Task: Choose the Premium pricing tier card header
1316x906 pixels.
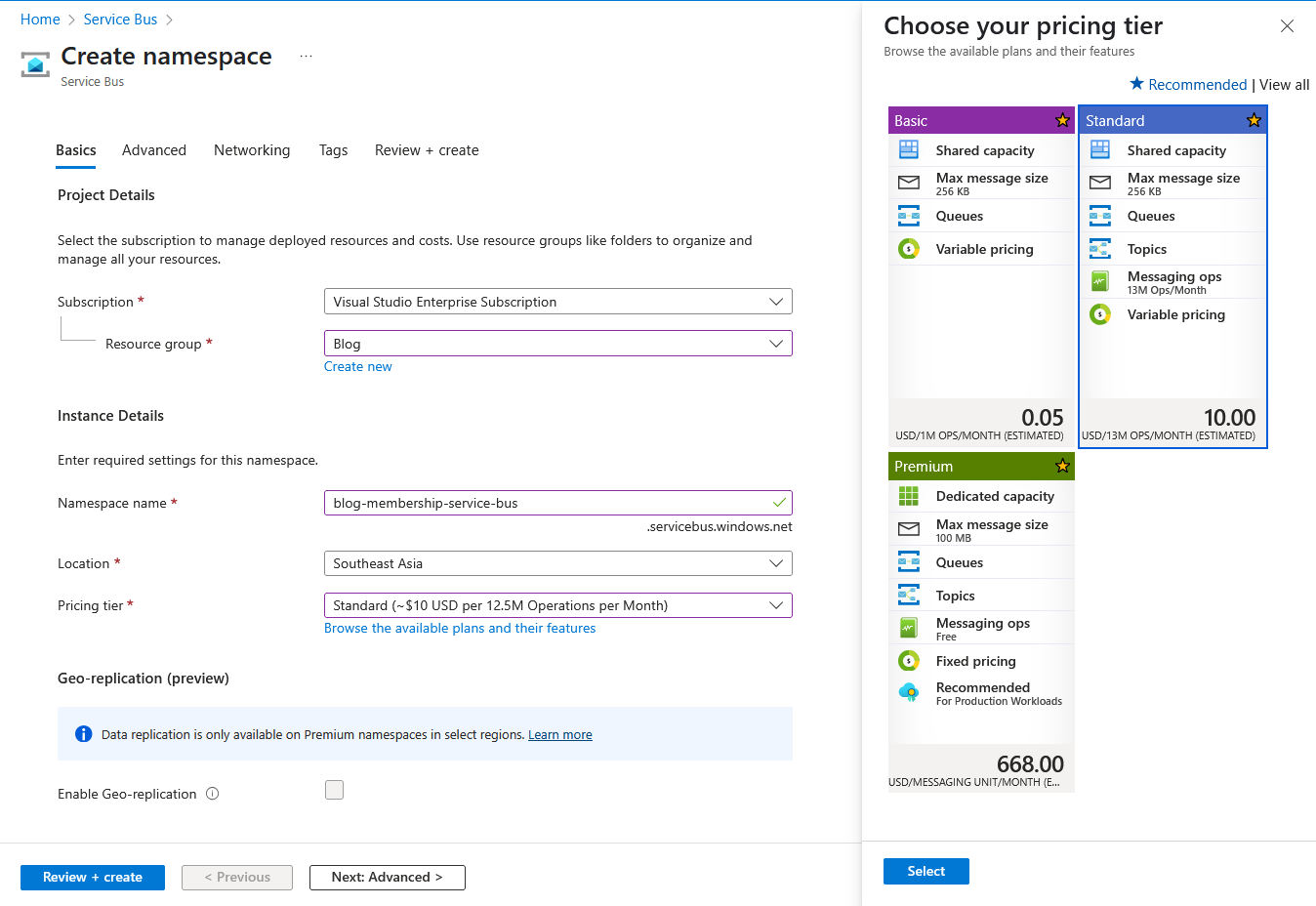Action: point(981,466)
